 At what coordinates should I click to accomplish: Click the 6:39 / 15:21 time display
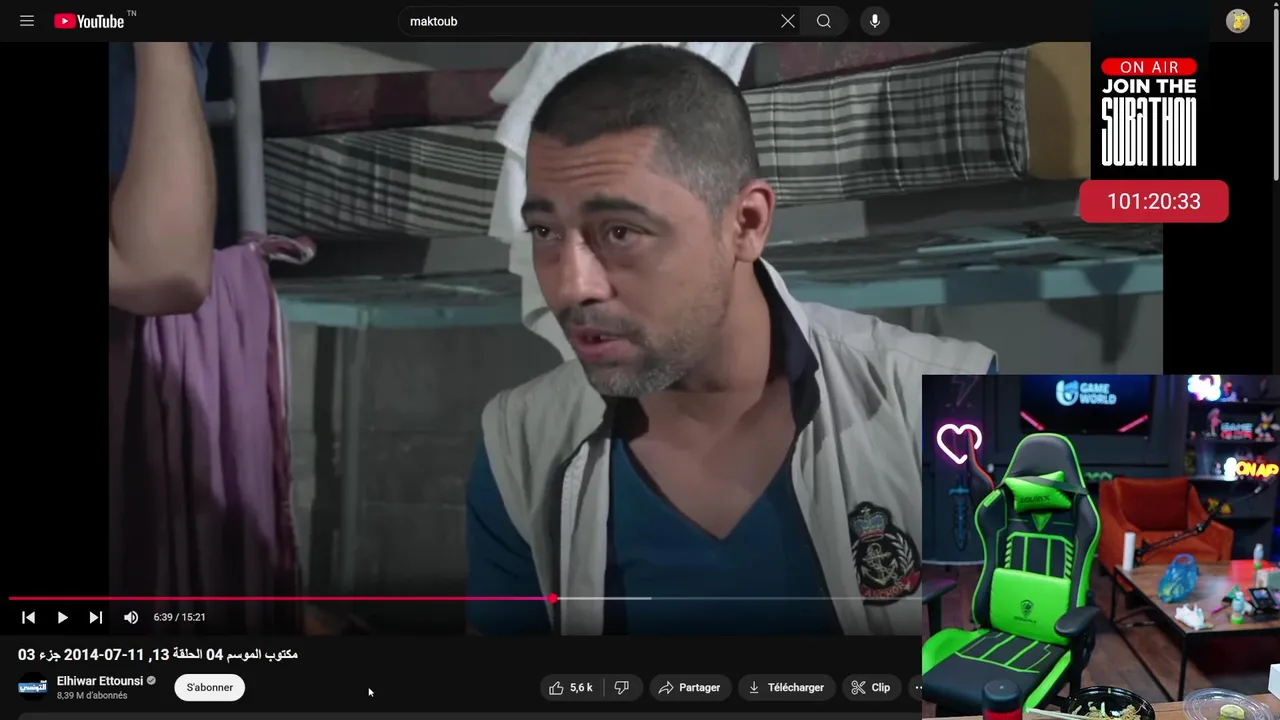pyautogui.click(x=179, y=618)
